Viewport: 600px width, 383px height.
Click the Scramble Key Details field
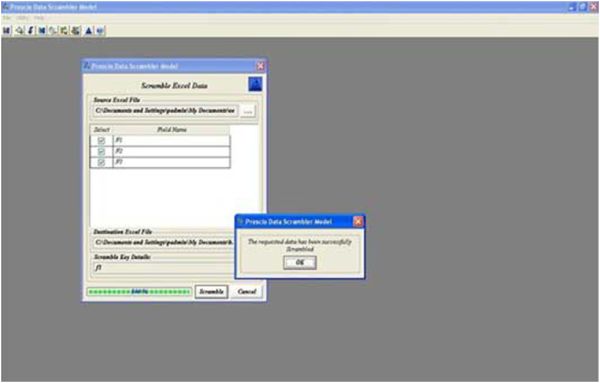click(164, 268)
